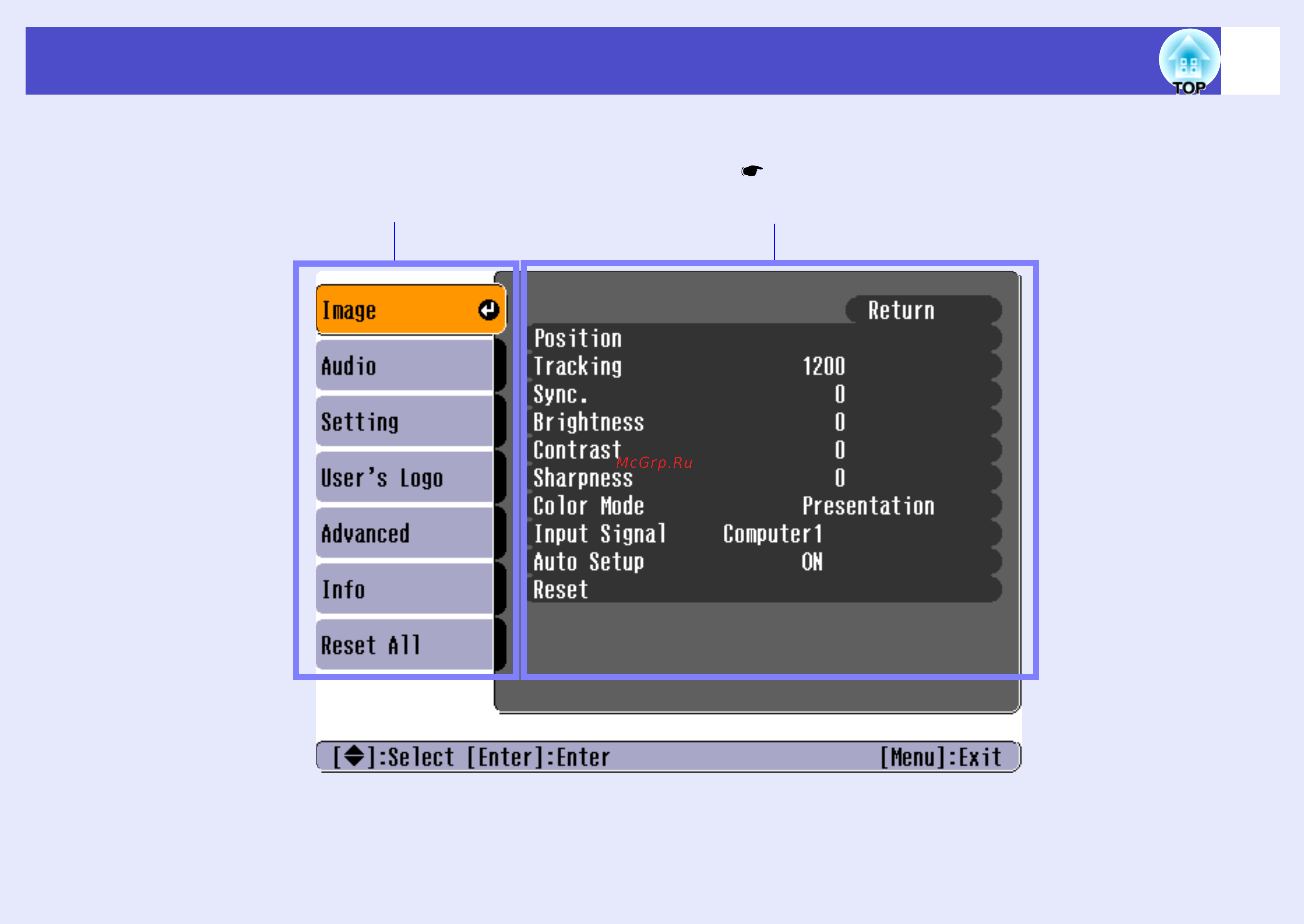Click the up-down Select arrows icon

(354, 756)
